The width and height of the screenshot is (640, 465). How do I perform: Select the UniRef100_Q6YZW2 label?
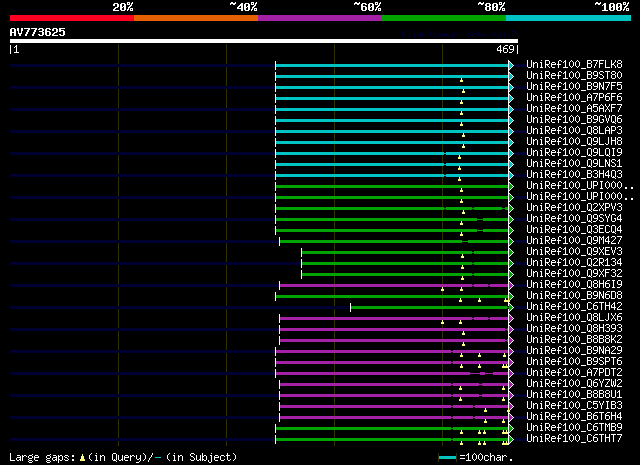click(x=574, y=384)
